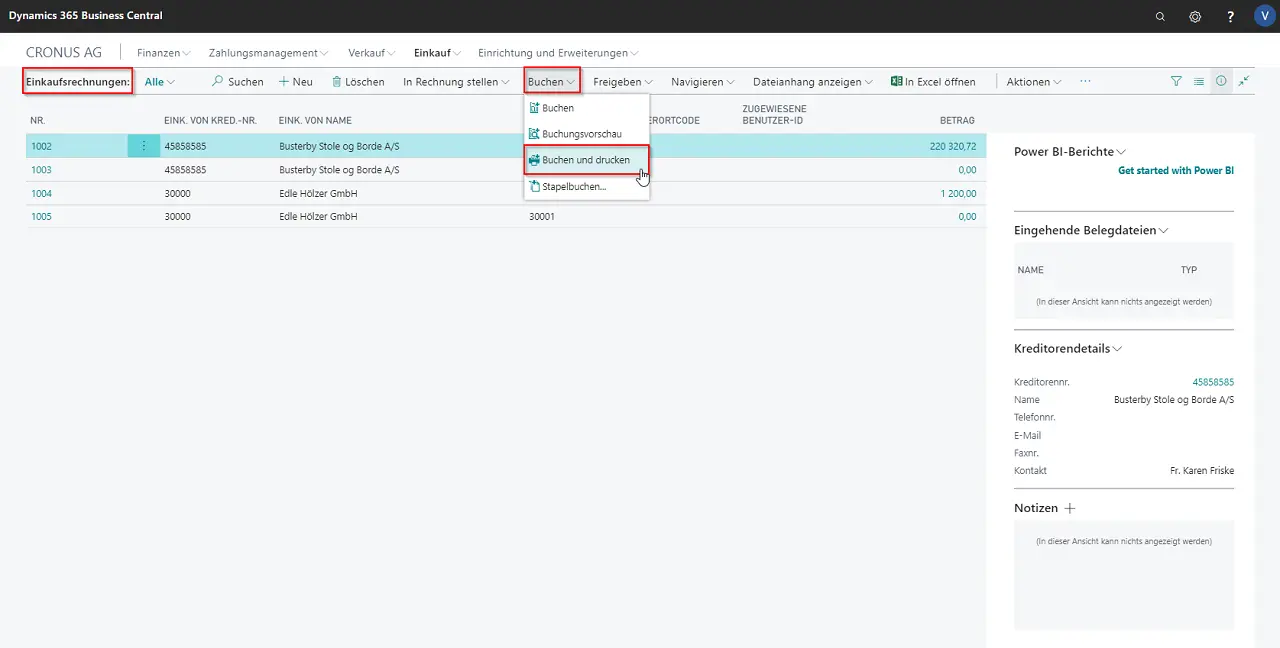Open settings gear in top bar
The width and height of the screenshot is (1280, 648).
coord(1195,16)
